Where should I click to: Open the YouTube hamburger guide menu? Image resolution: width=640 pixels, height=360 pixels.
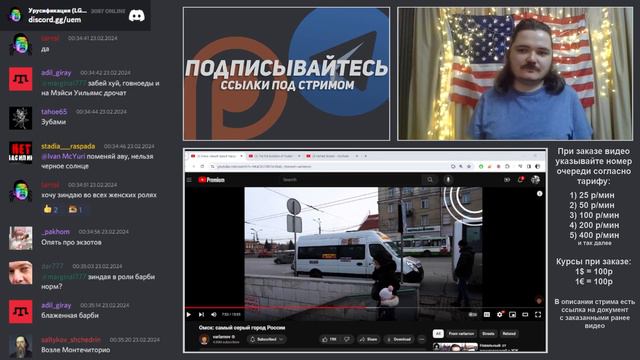pos(189,180)
